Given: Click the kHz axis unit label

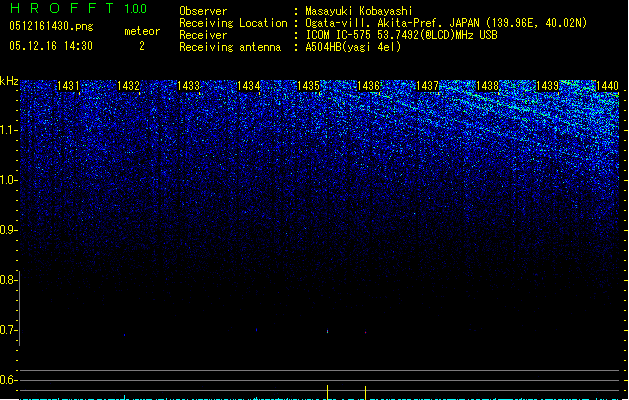Looking at the screenshot, I should click(9, 81).
